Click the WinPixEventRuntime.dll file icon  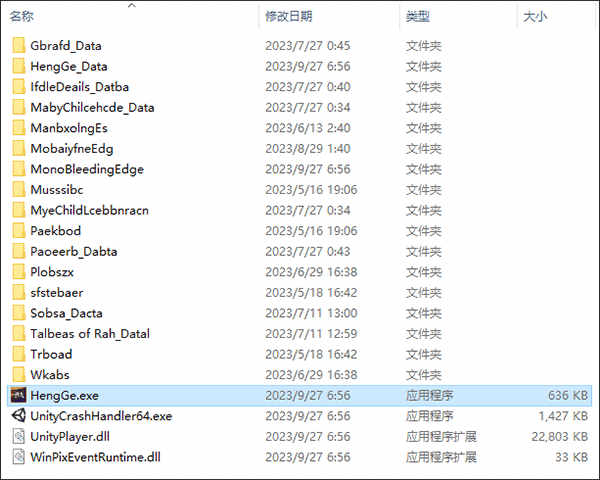click(18, 457)
